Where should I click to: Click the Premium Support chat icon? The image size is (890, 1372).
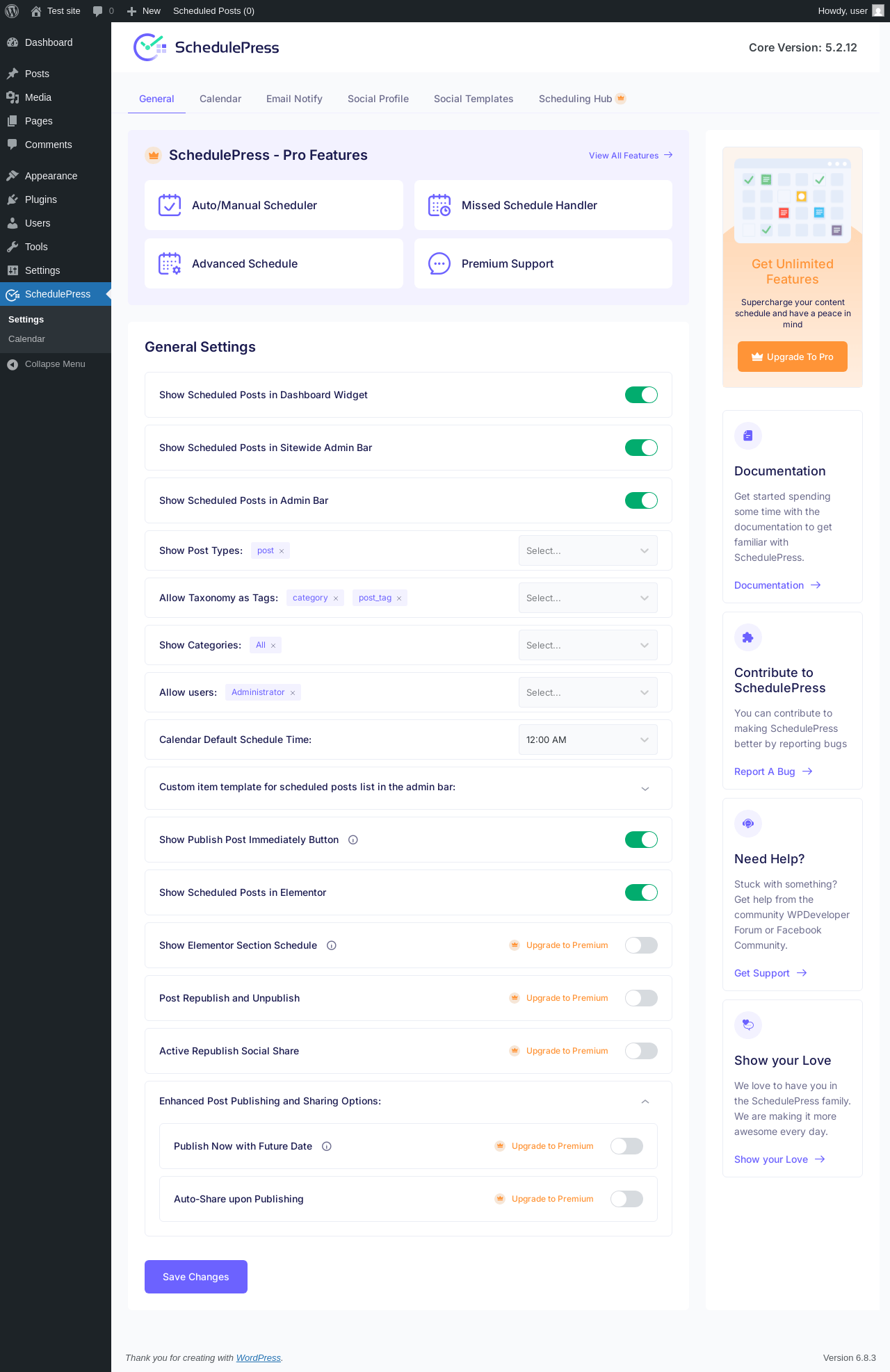point(439,263)
